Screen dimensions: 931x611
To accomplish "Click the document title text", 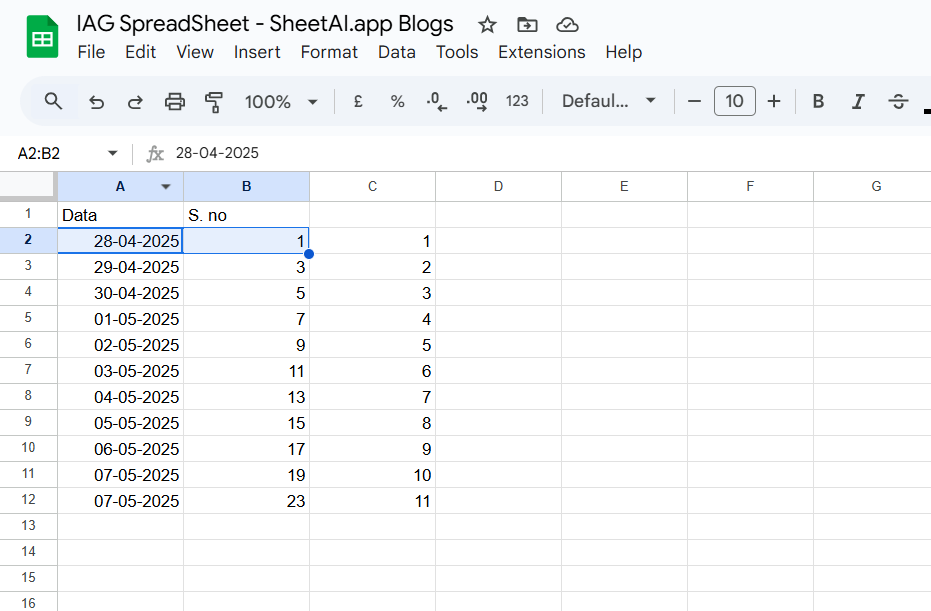I will tap(265, 24).
